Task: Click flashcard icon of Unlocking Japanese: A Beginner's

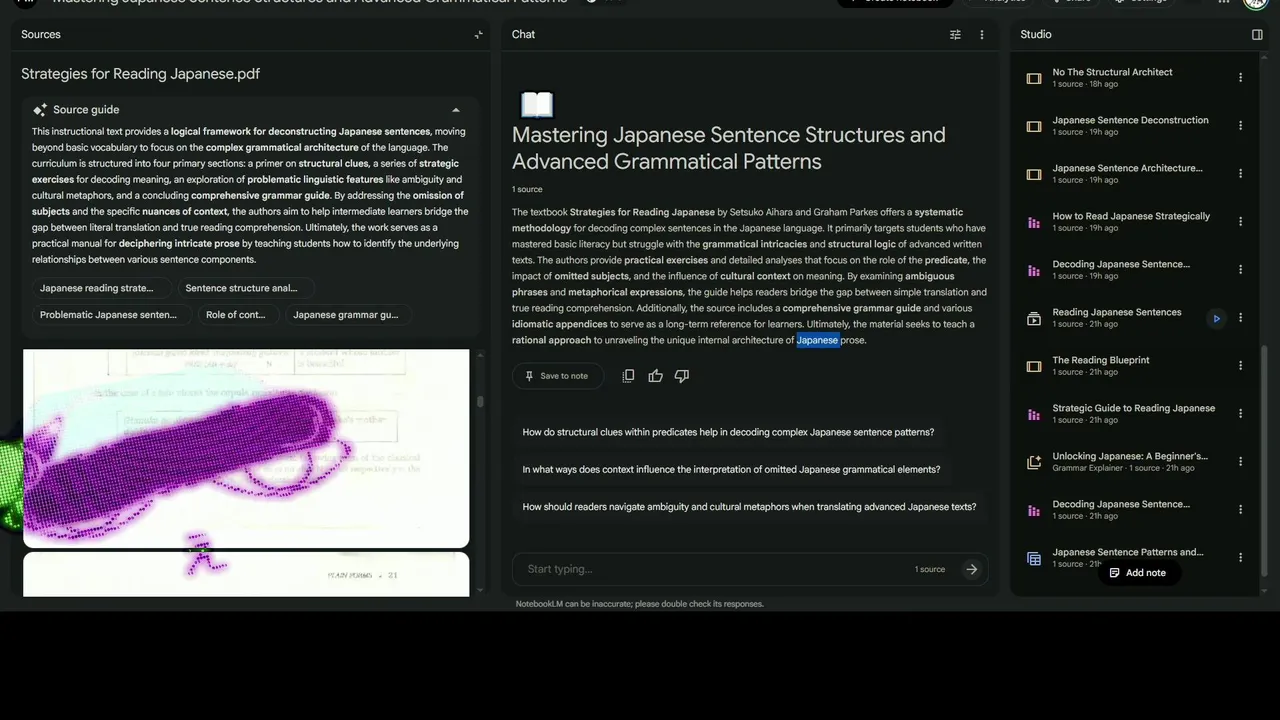Action: tap(1034, 462)
